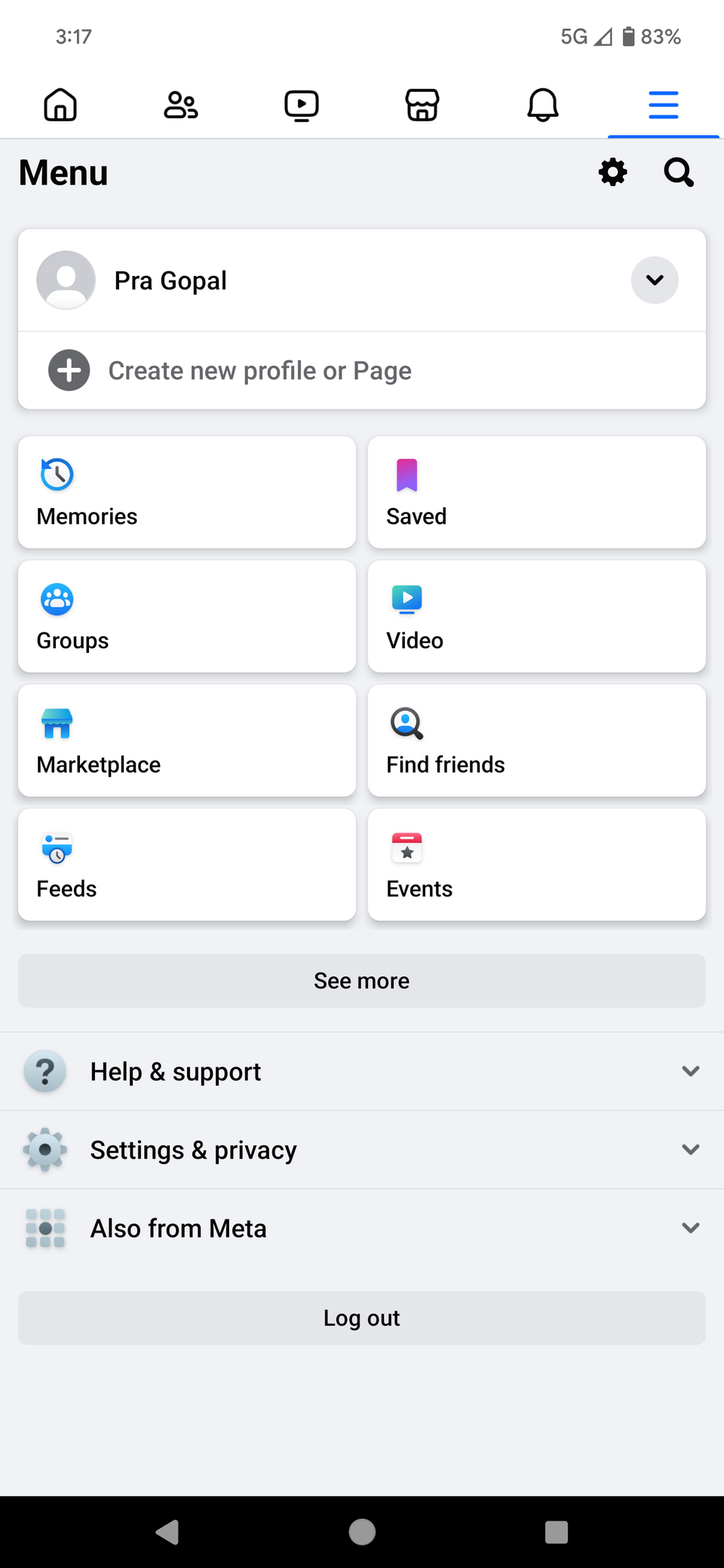This screenshot has width=724, height=1568.
Task: Open Pra Gopal profile avatar
Action: [66, 280]
